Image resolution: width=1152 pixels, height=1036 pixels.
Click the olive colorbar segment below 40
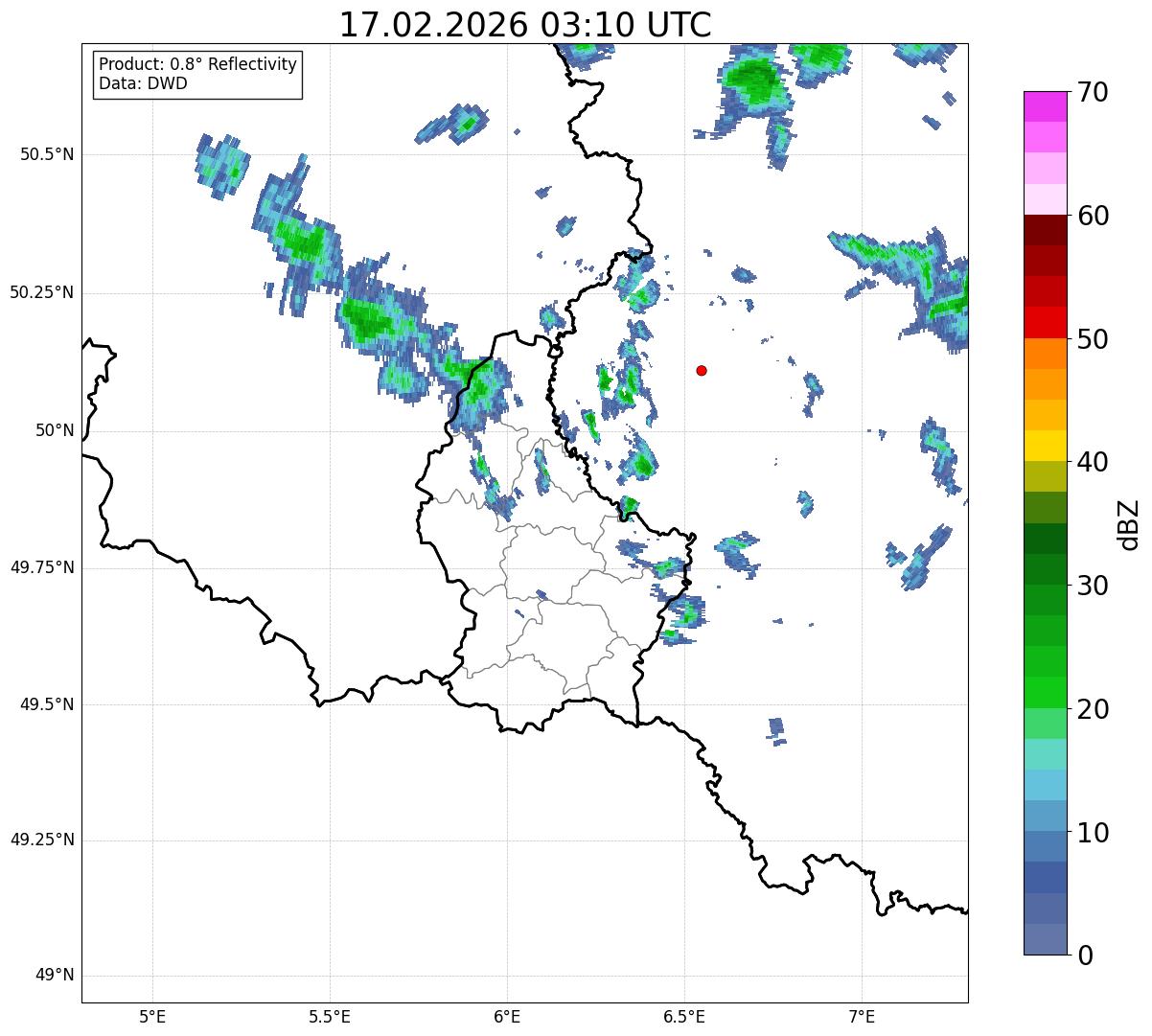click(x=1046, y=476)
